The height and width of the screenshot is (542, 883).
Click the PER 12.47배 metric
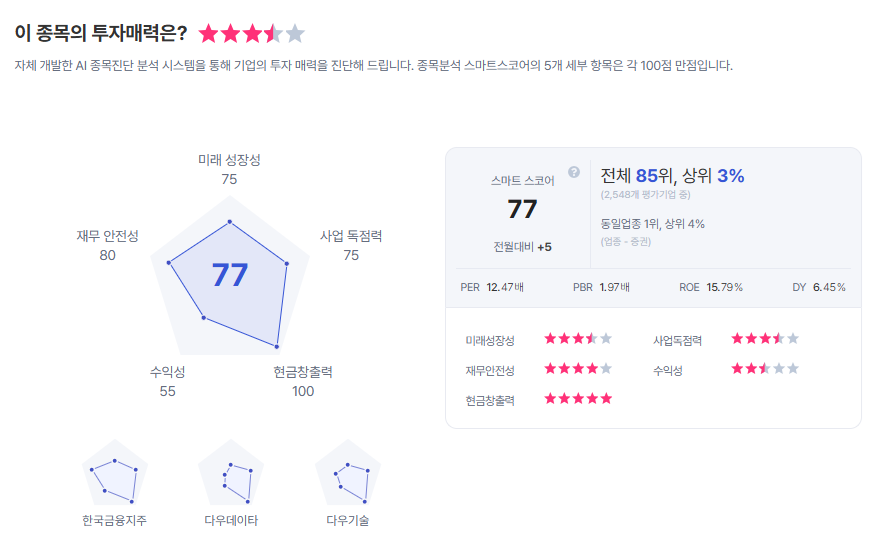point(492,287)
